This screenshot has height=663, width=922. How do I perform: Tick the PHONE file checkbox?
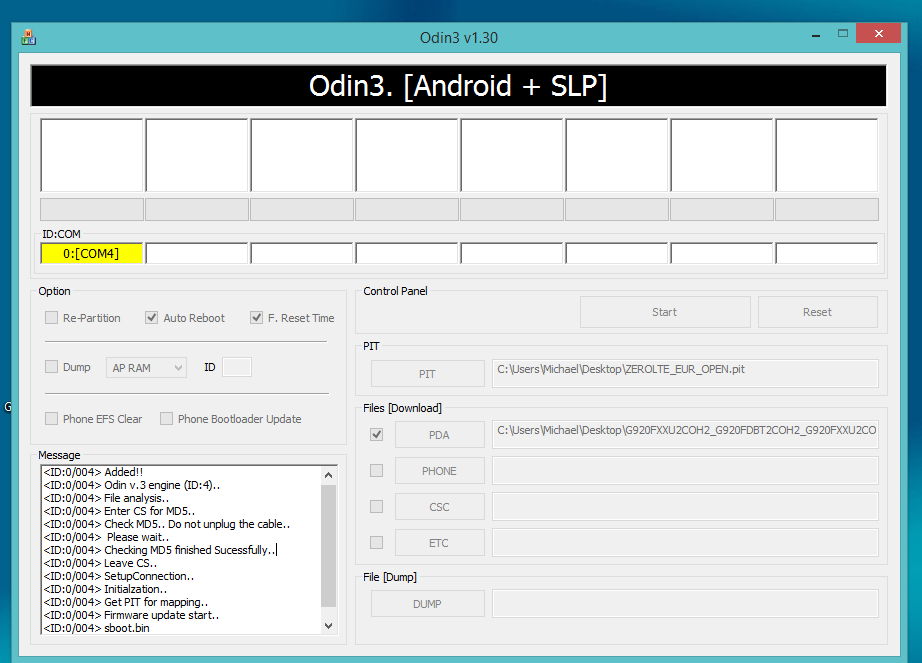click(376, 471)
